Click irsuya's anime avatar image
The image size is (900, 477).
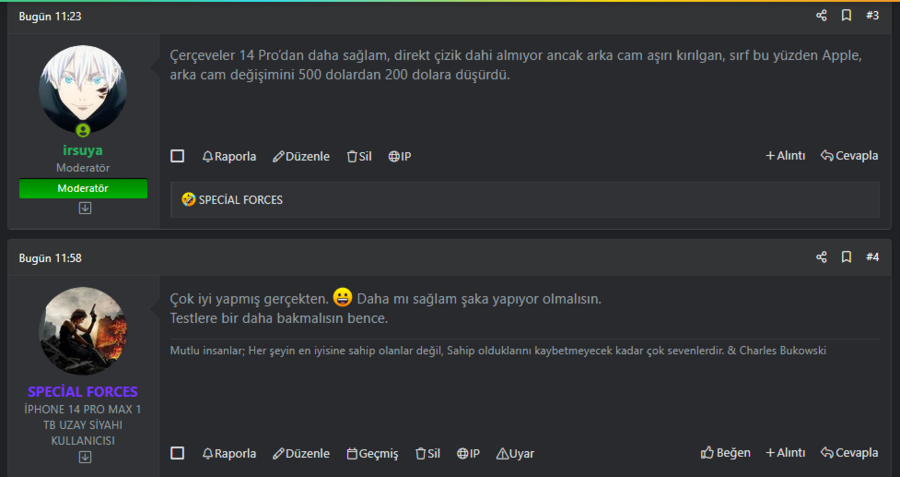(x=83, y=89)
